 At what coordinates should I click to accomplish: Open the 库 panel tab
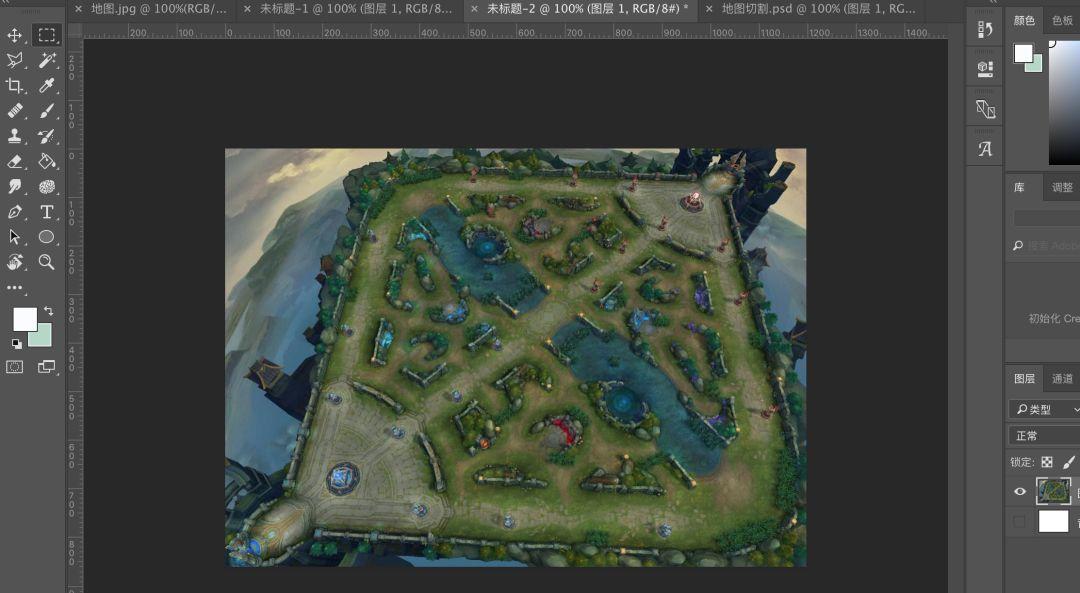(x=1019, y=187)
